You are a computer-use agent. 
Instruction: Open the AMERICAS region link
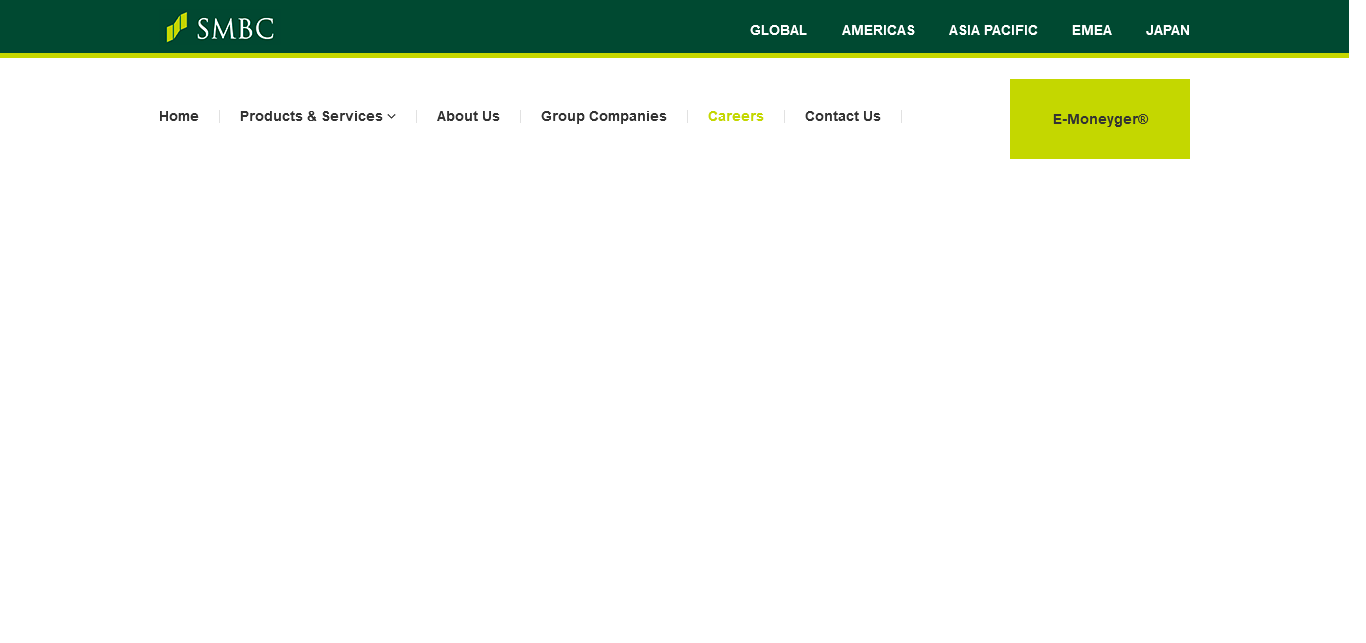pyautogui.click(x=878, y=30)
